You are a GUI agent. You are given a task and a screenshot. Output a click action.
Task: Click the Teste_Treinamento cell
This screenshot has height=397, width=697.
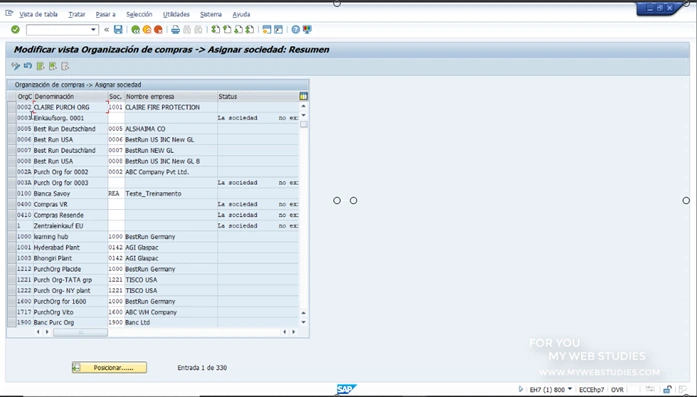coord(171,193)
